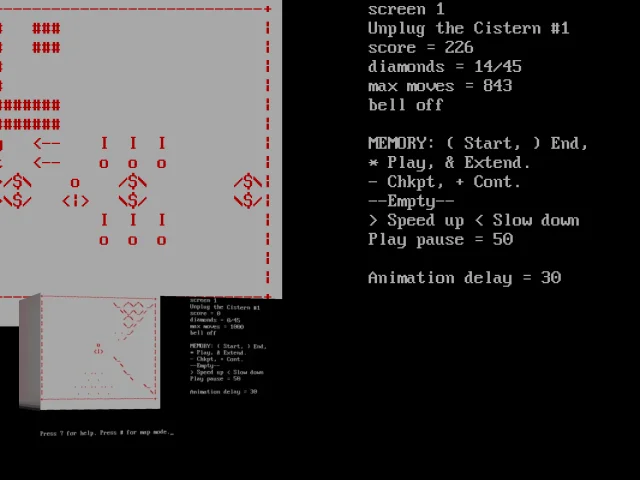Click the 'screen 1' status line

pyautogui.click(x=406, y=9)
